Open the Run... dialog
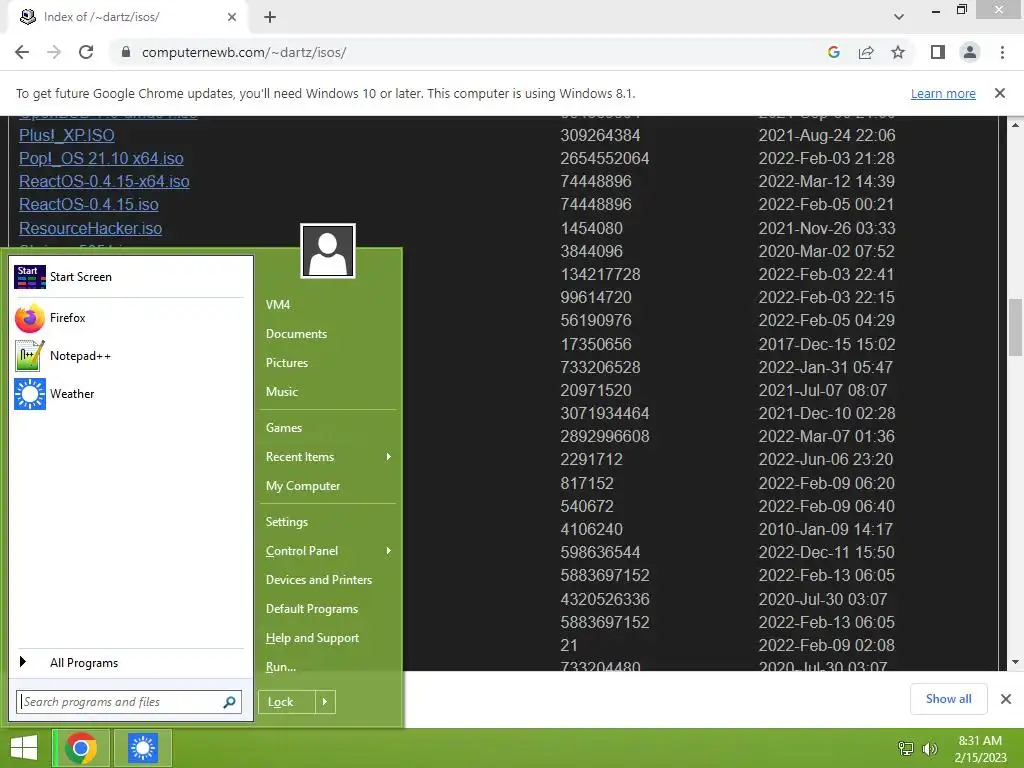This screenshot has width=1024, height=768. (281, 667)
